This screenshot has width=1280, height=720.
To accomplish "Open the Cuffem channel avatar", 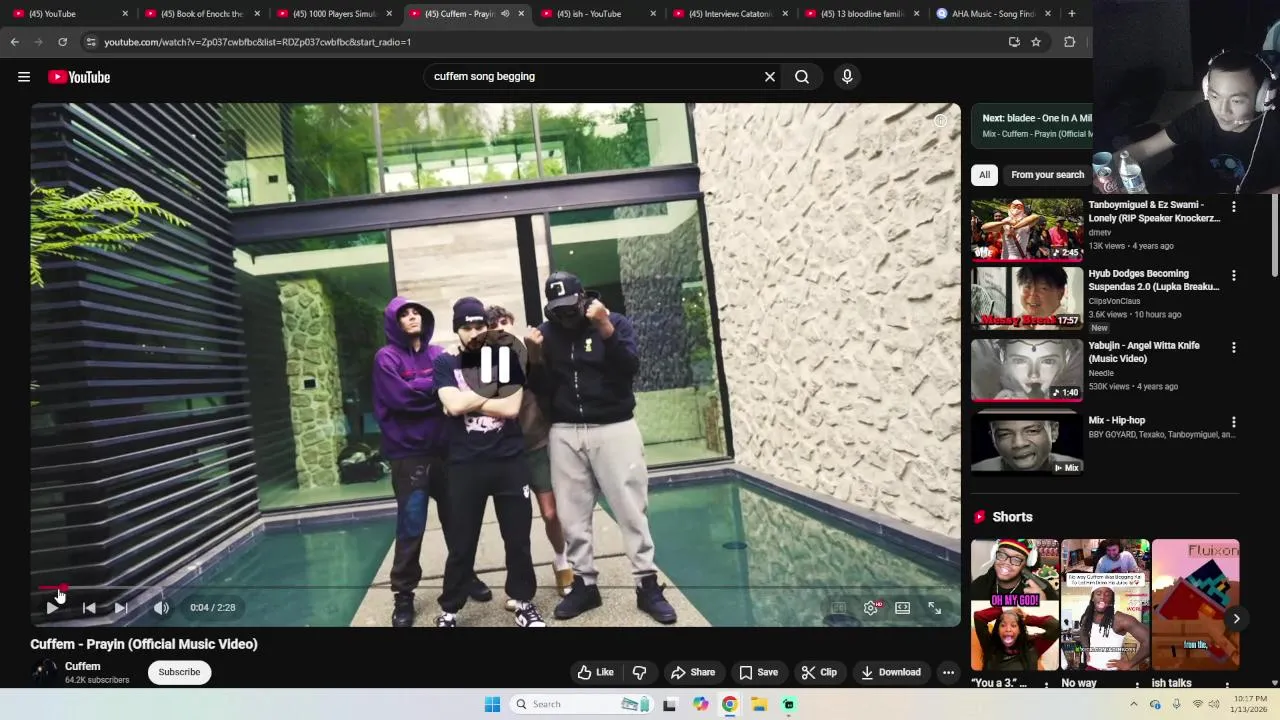I will [x=43, y=672].
